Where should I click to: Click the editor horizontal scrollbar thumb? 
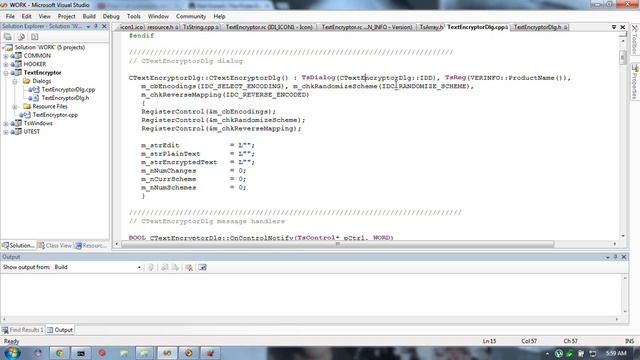point(338,244)
